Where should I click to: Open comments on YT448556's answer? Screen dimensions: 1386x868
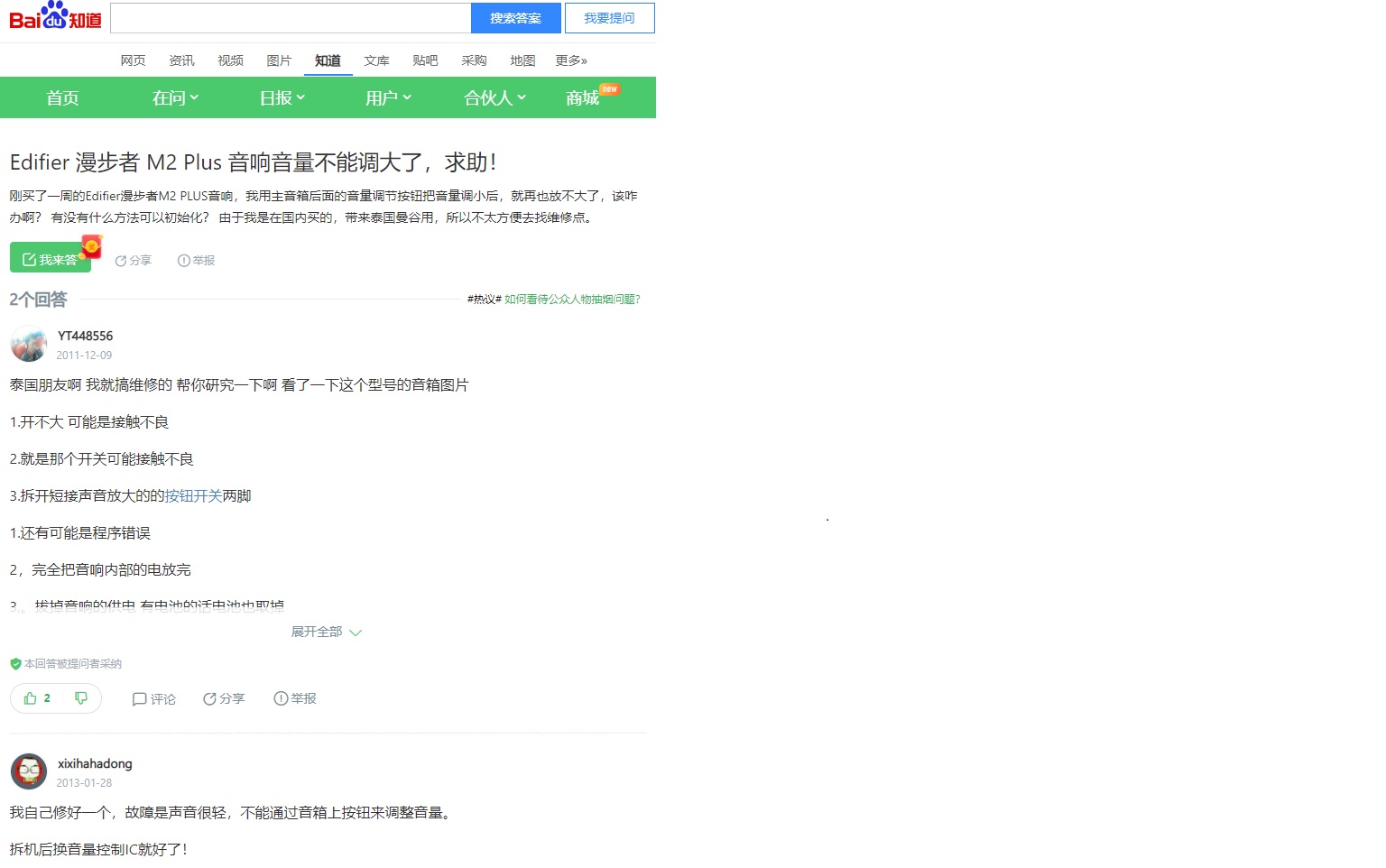(152, 698)
